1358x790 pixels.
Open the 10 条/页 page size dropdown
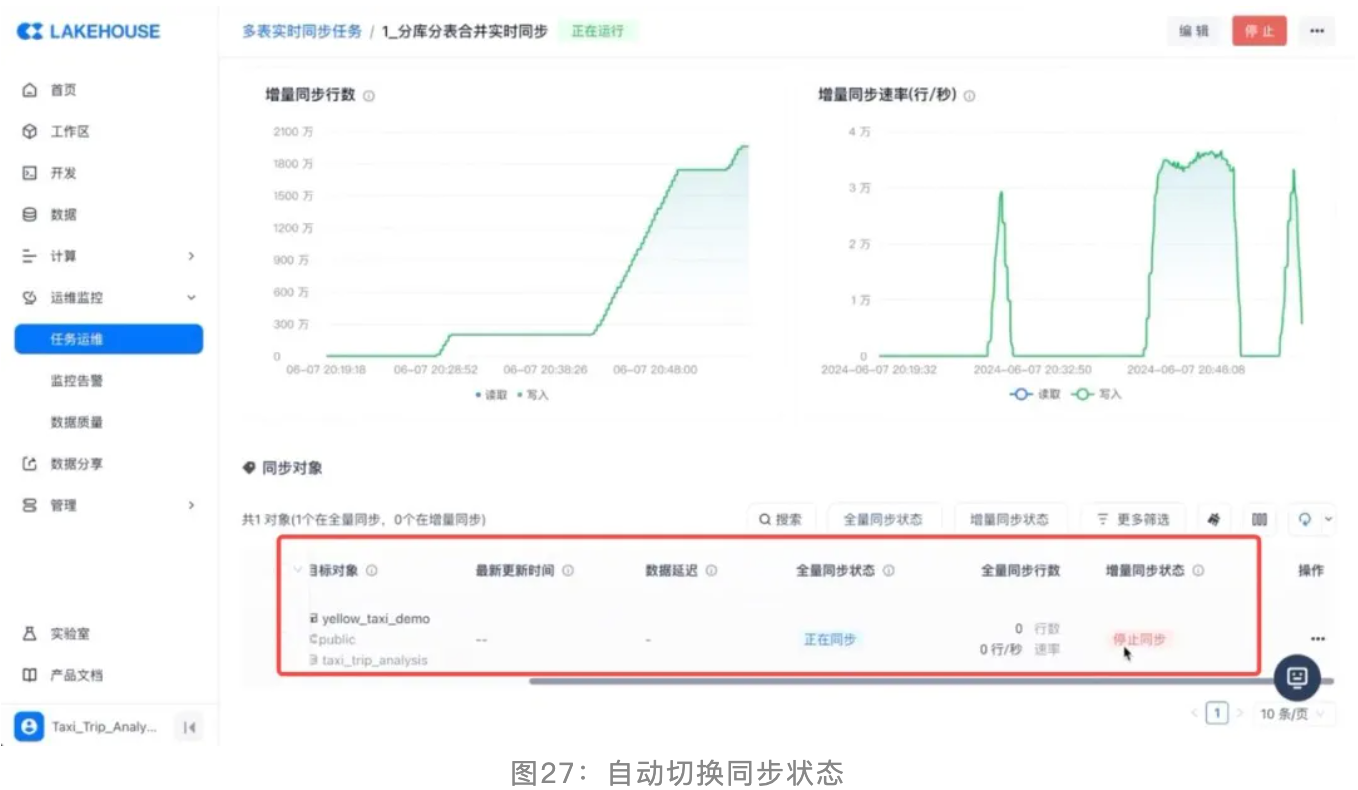(x=1296, y=714)
